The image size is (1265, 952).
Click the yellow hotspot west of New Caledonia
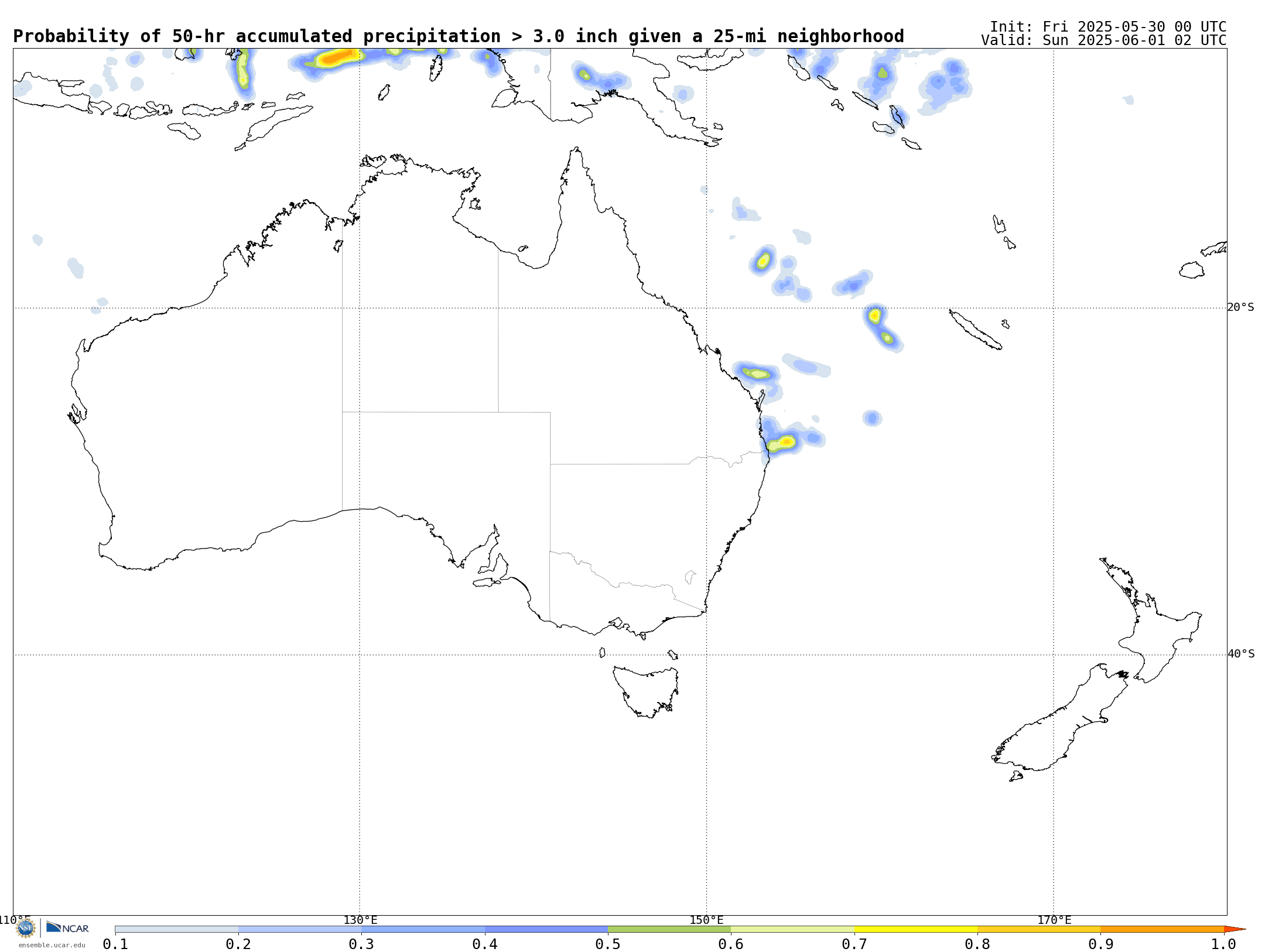click(x=874, y=316)
